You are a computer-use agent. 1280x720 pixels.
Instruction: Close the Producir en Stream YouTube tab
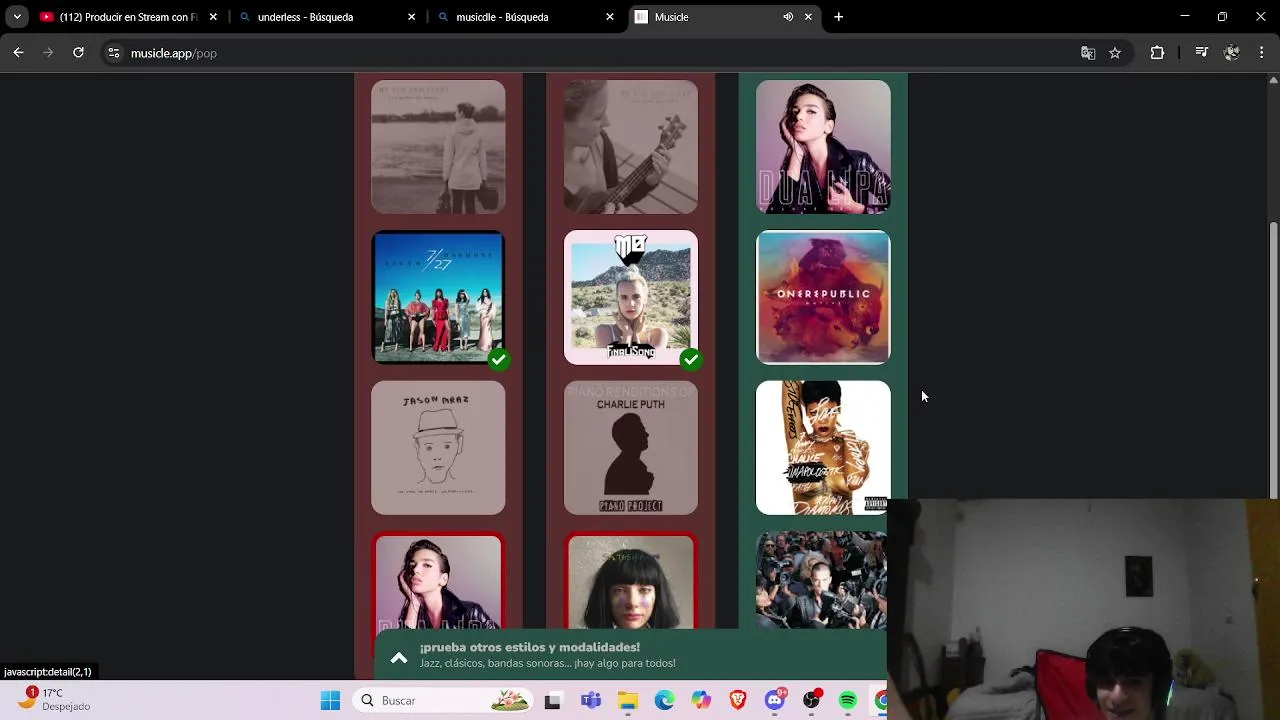(213, 17)
